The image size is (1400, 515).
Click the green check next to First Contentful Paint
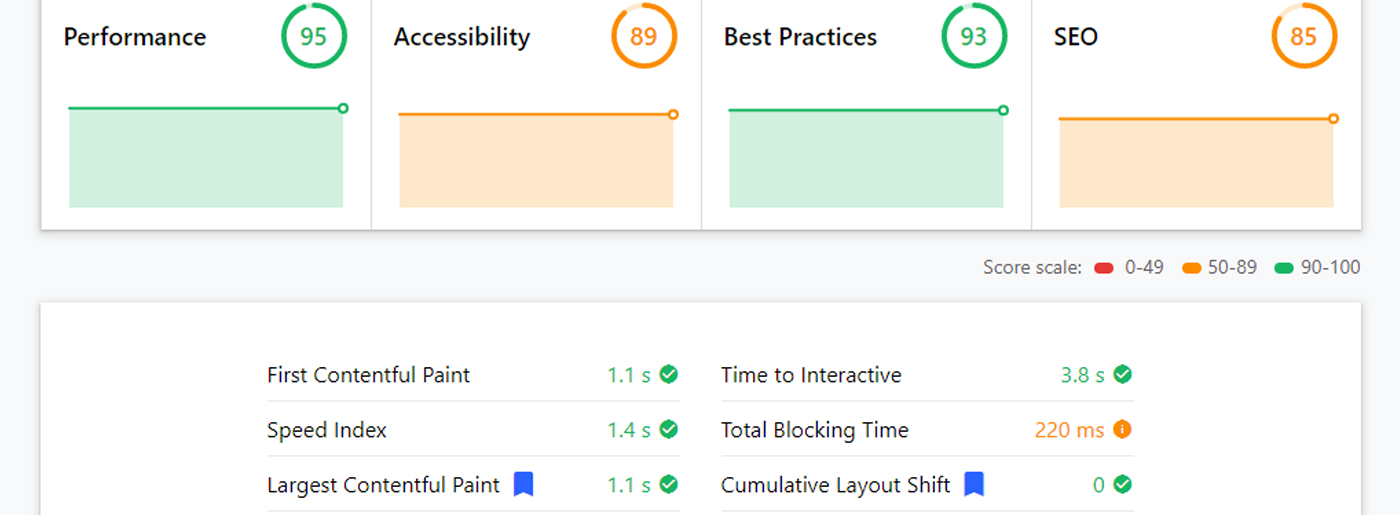pyautogui.click(x=669, y=375)
